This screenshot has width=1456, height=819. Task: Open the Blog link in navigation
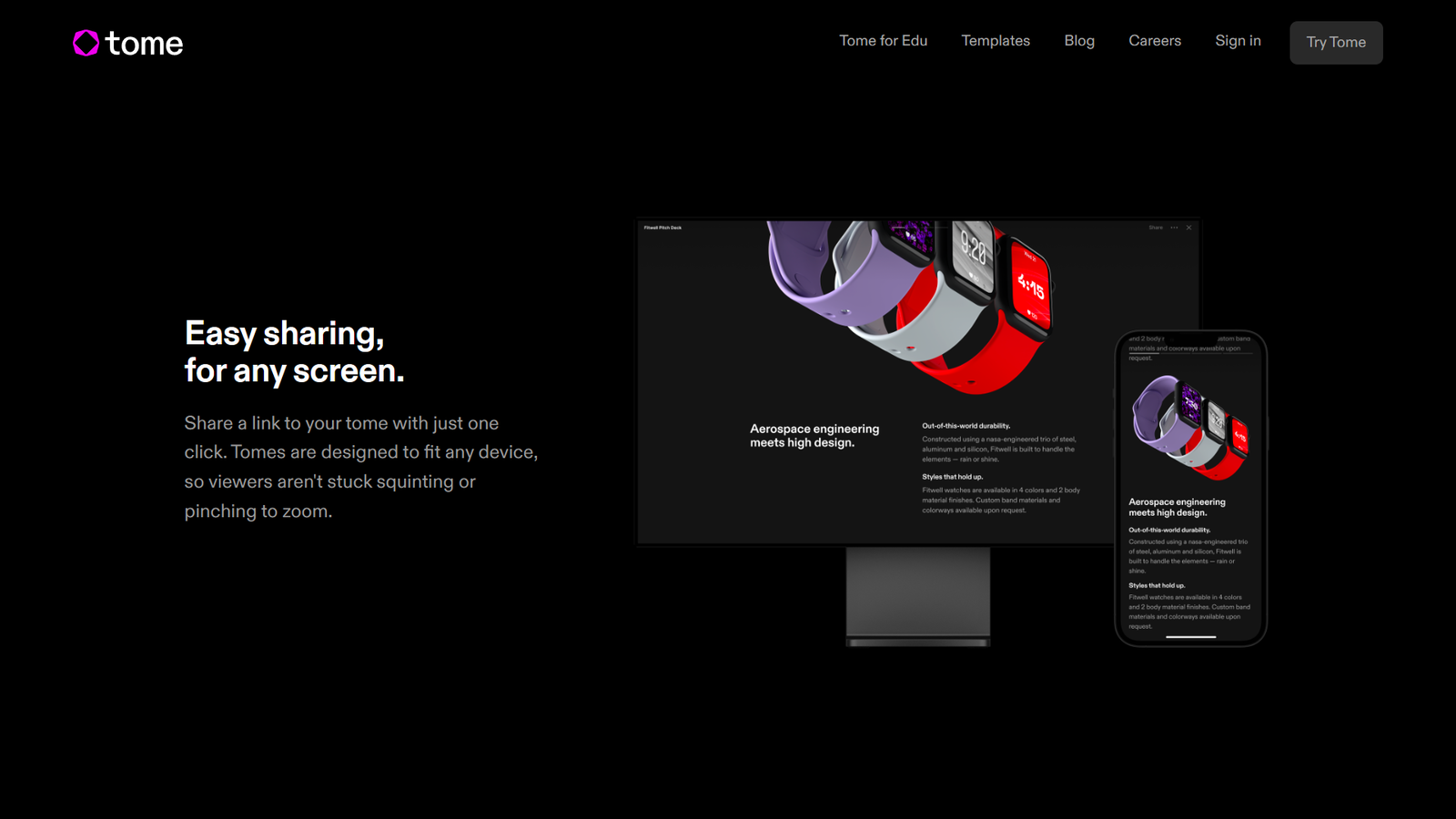coord(1079,41)
